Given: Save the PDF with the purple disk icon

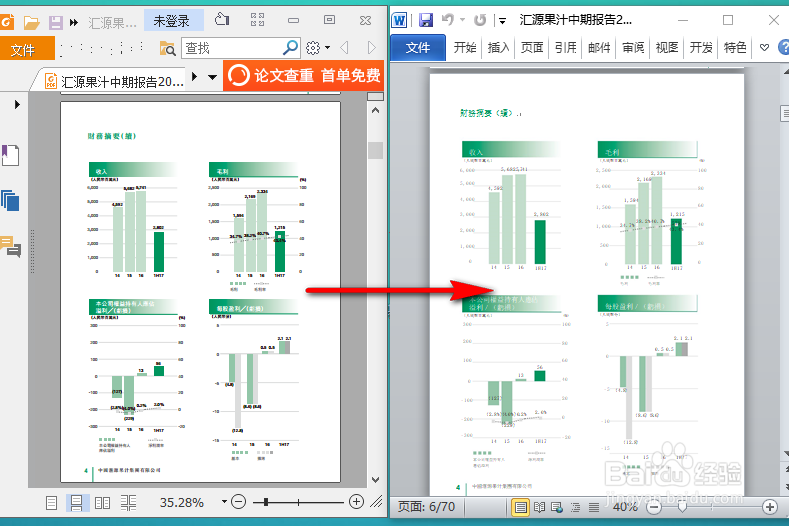Looking at the screenshot, I should point(55,22).
